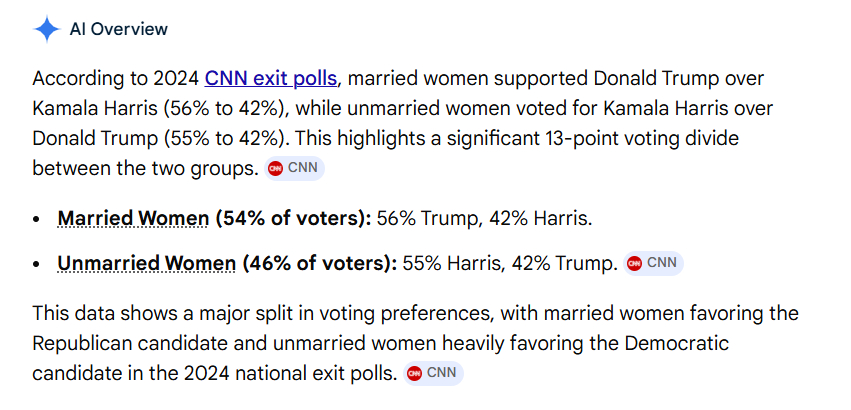Click CNN logo after "between the two groups."

click(295, 168)
